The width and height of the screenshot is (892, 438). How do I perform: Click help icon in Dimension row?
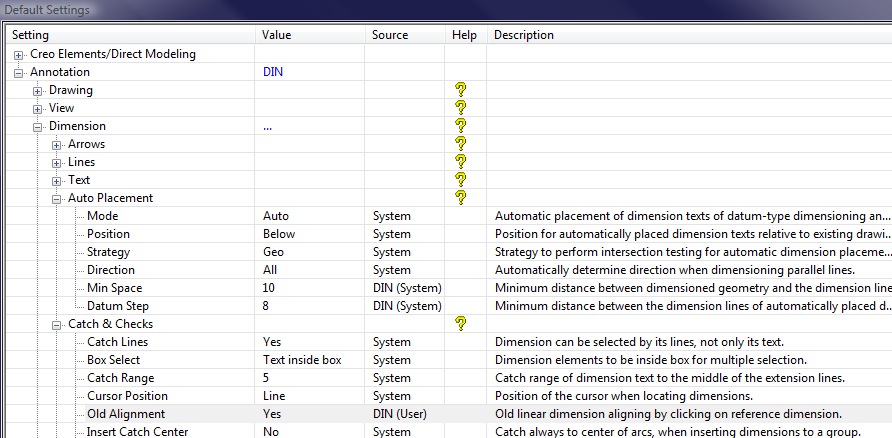(461, 126)
